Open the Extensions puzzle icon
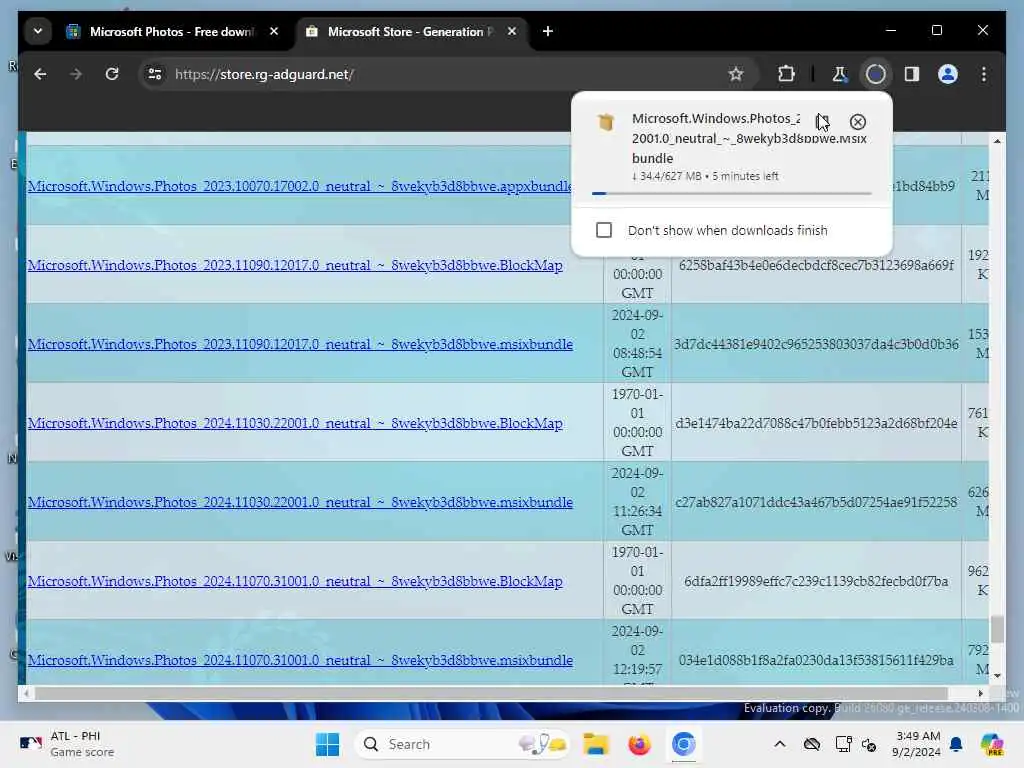 (x=786, y=74)
